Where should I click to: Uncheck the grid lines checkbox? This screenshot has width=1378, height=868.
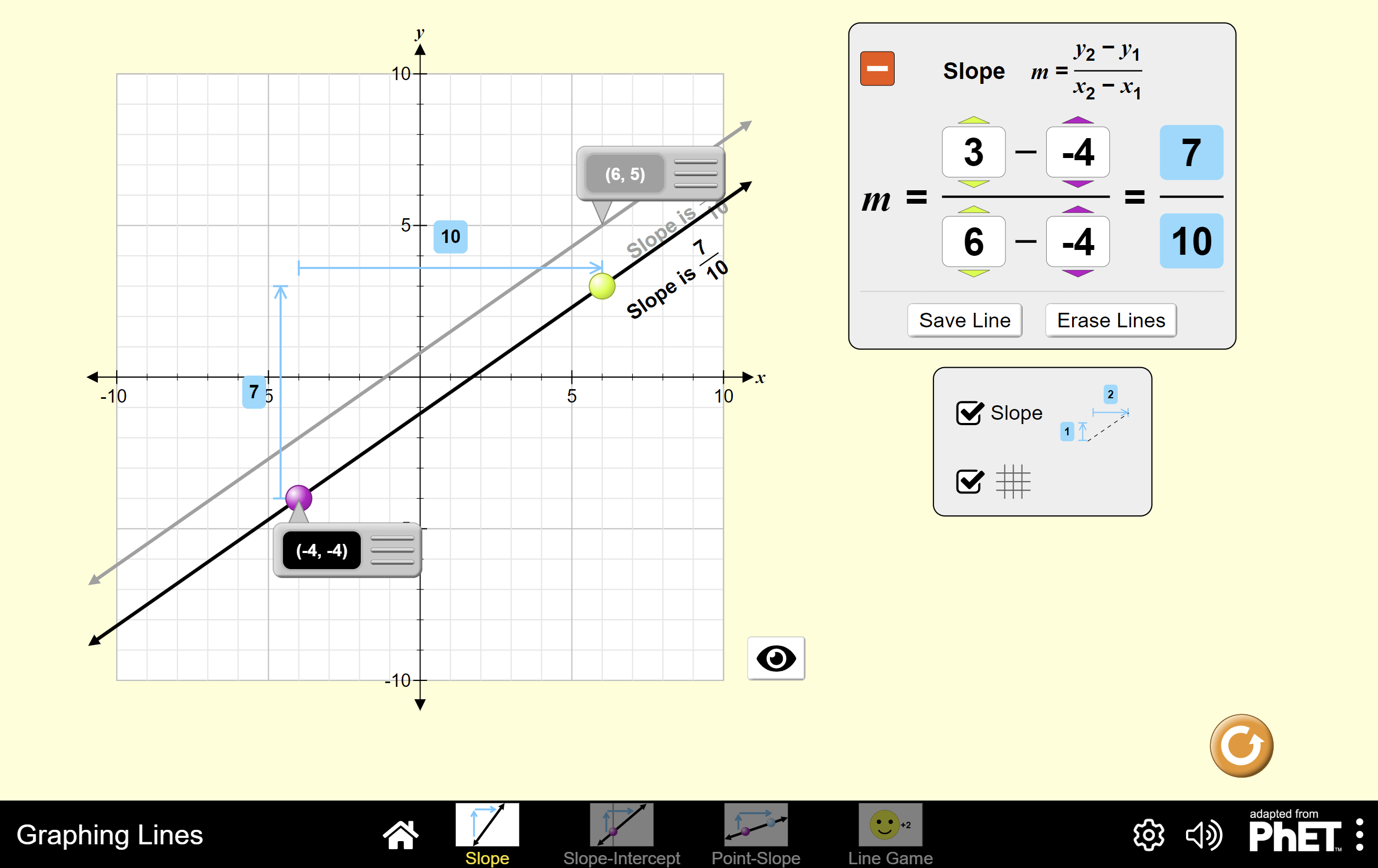click(969, 481)
